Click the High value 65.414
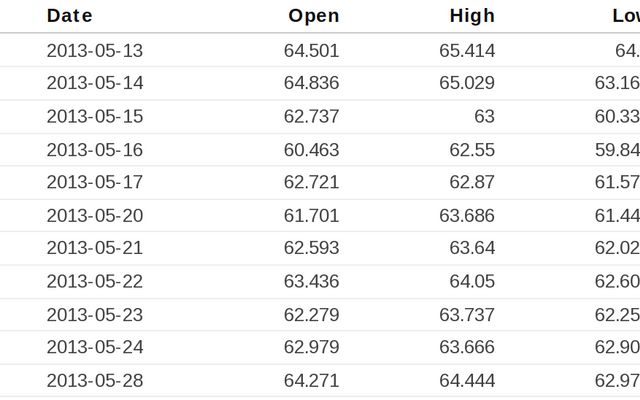The image size is (640, 400). (x=467, y=50)
